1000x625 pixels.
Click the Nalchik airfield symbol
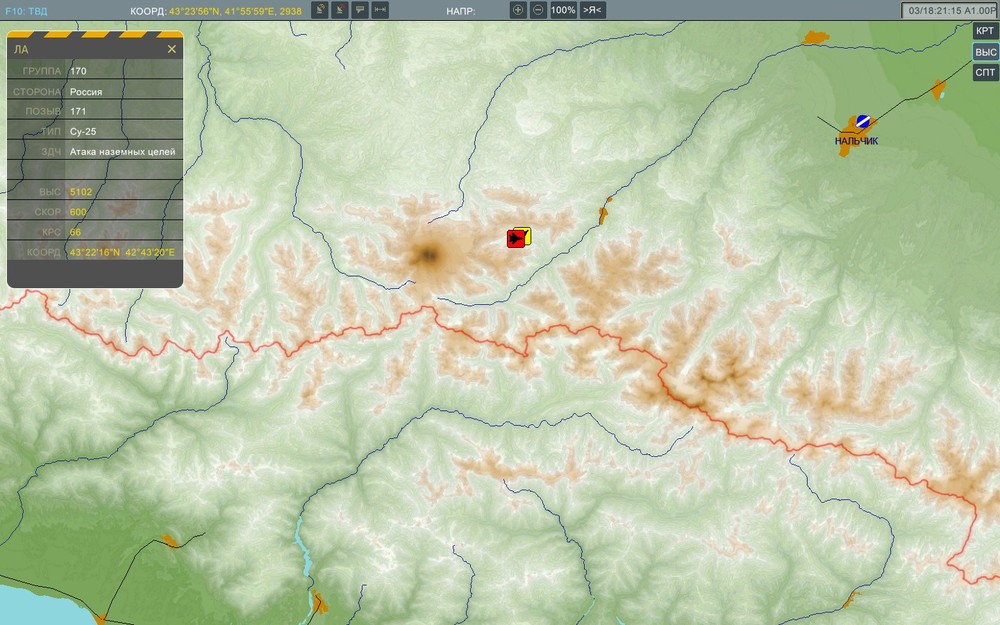coord(863,121)
